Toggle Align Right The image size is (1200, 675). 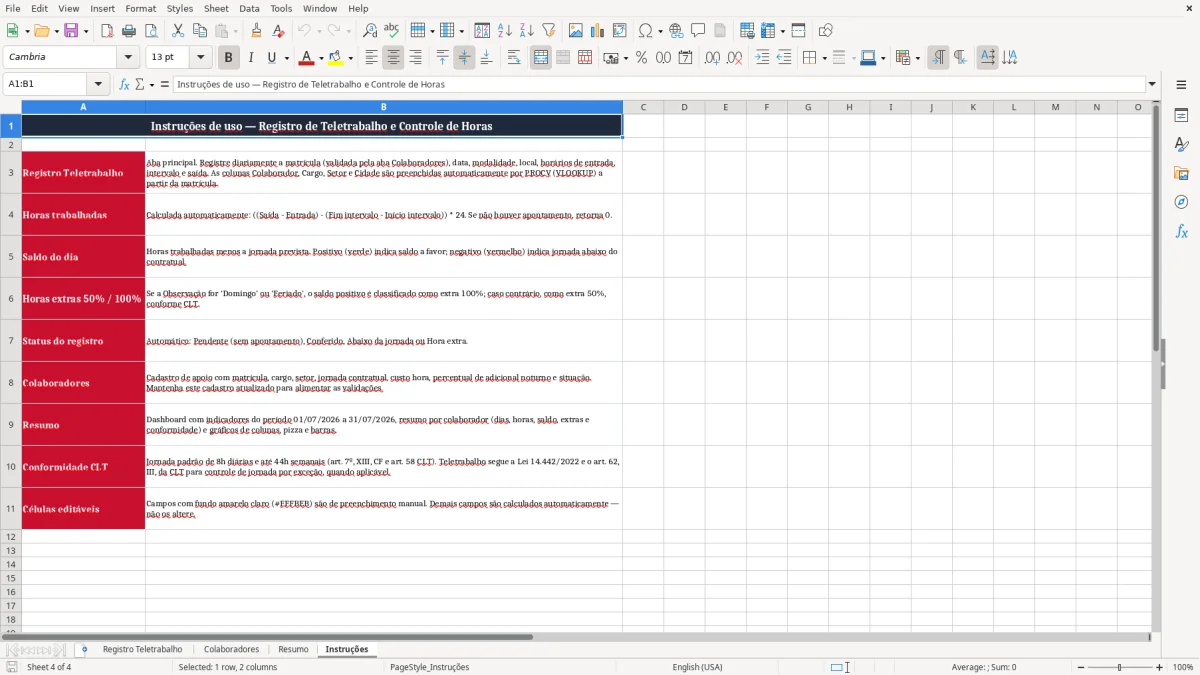[416, 58]
